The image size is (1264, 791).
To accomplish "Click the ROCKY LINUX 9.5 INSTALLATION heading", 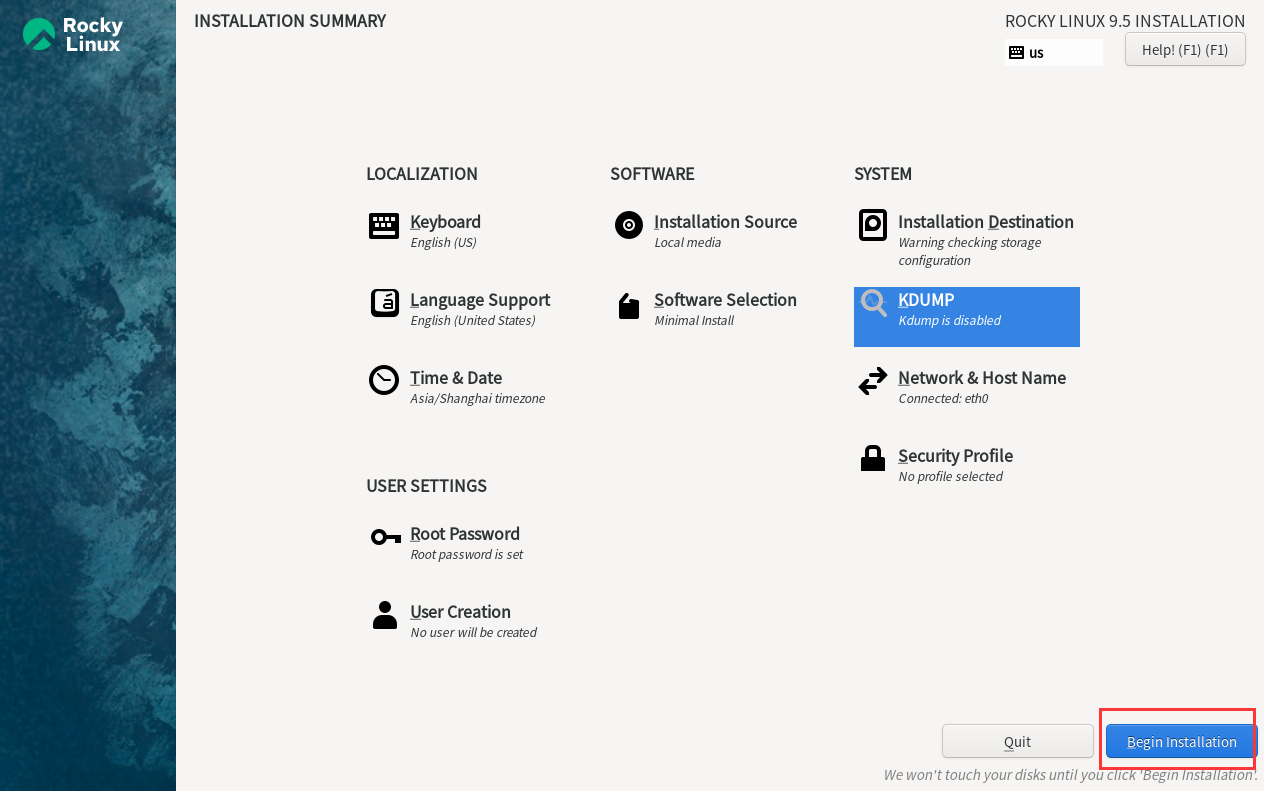I will pos(1125,21).
